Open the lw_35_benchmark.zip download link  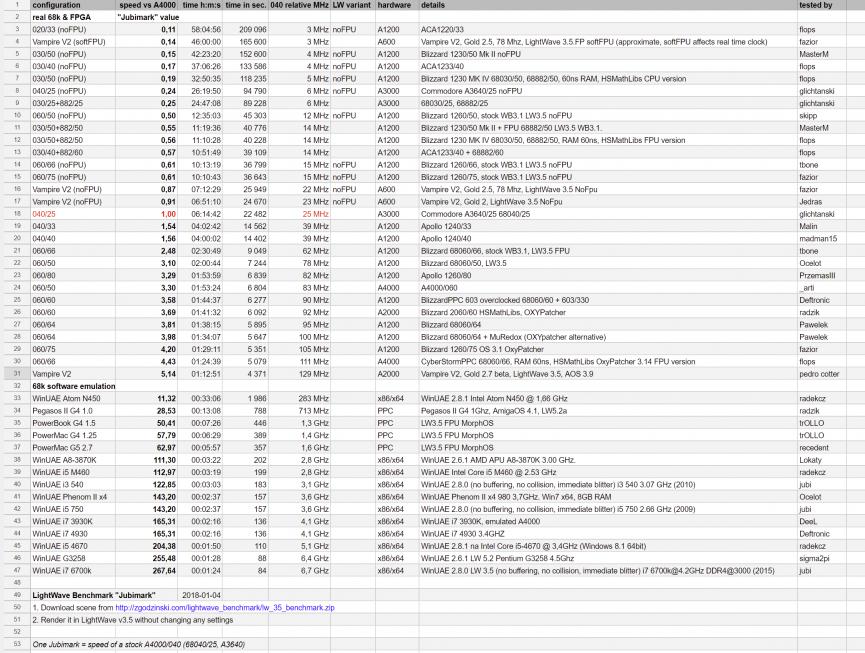(x=225, y=607)
